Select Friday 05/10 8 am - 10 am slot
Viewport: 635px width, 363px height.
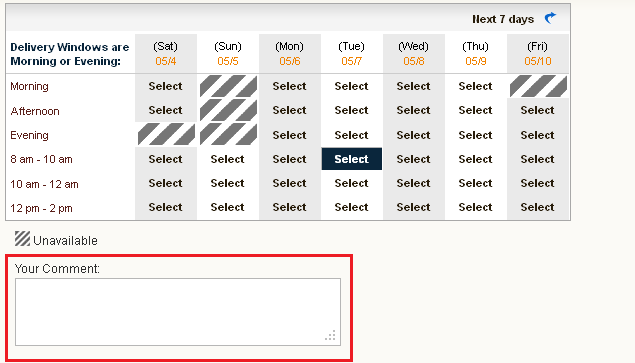point(537,159)
